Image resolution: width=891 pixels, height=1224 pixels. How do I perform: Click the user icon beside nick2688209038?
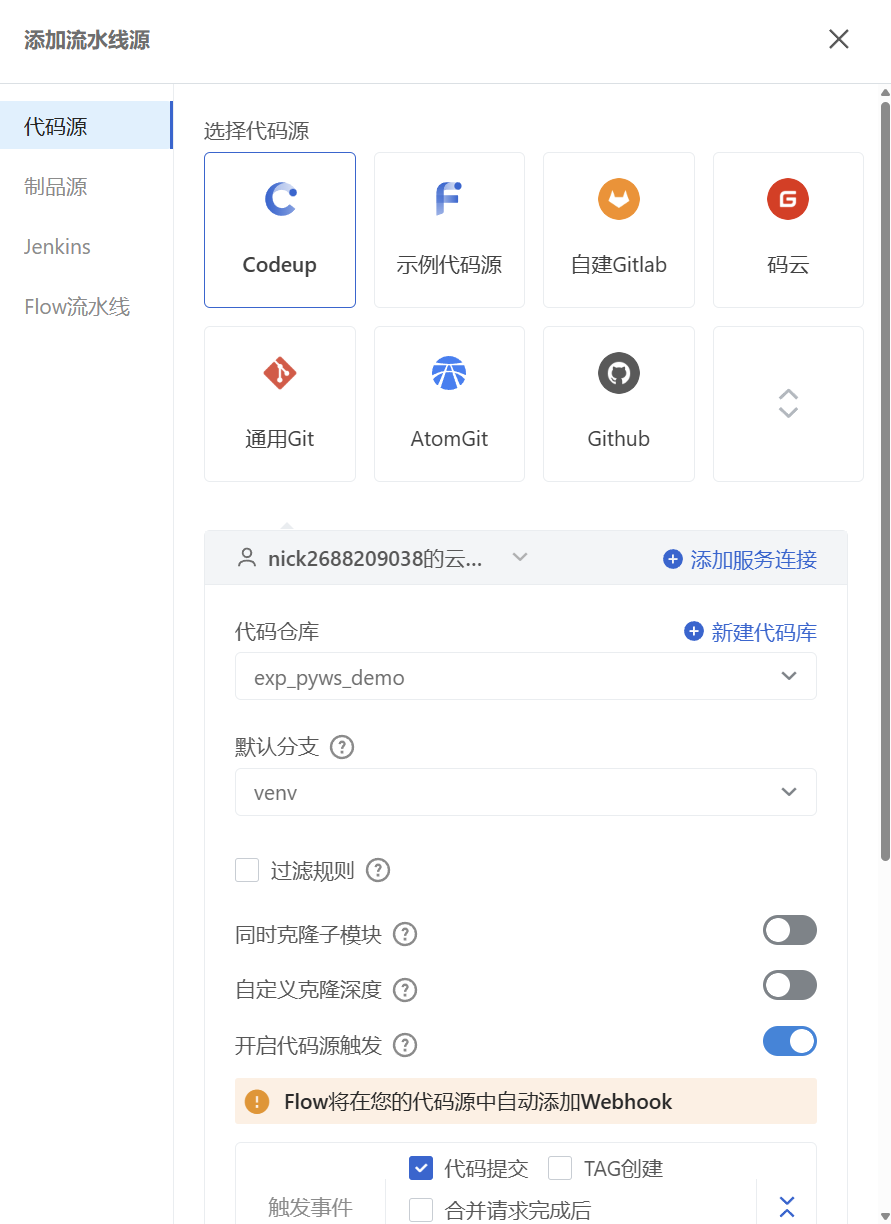point(247,558)
